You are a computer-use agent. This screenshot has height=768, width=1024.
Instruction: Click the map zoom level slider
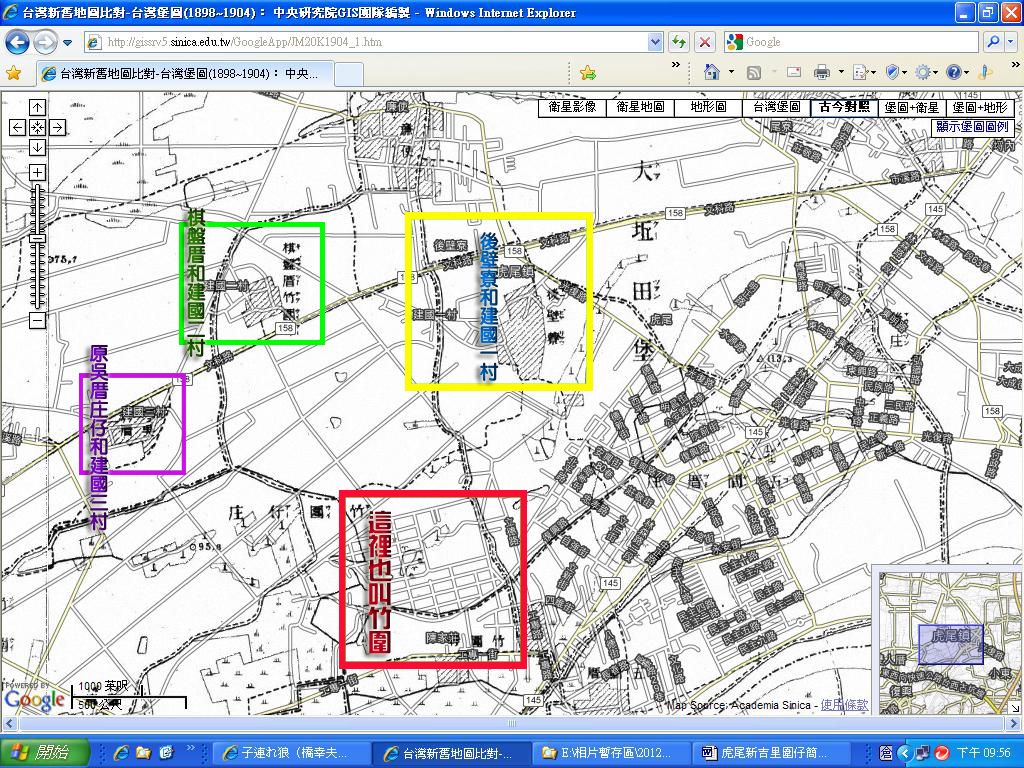(x=37, y=247)
